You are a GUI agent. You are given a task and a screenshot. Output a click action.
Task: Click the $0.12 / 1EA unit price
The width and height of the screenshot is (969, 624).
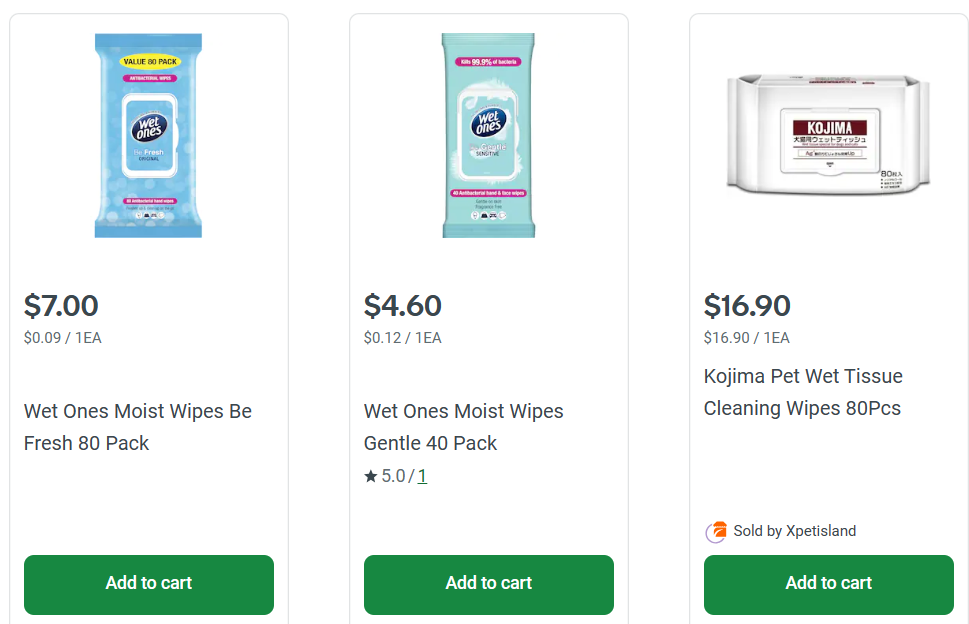[x=402, y=338]
